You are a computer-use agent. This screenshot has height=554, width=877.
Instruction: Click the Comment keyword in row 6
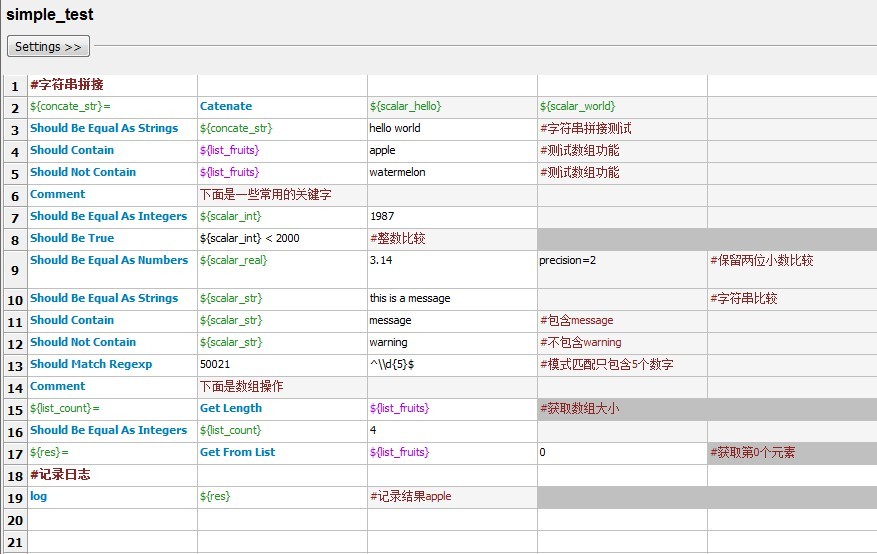(112, 195)
